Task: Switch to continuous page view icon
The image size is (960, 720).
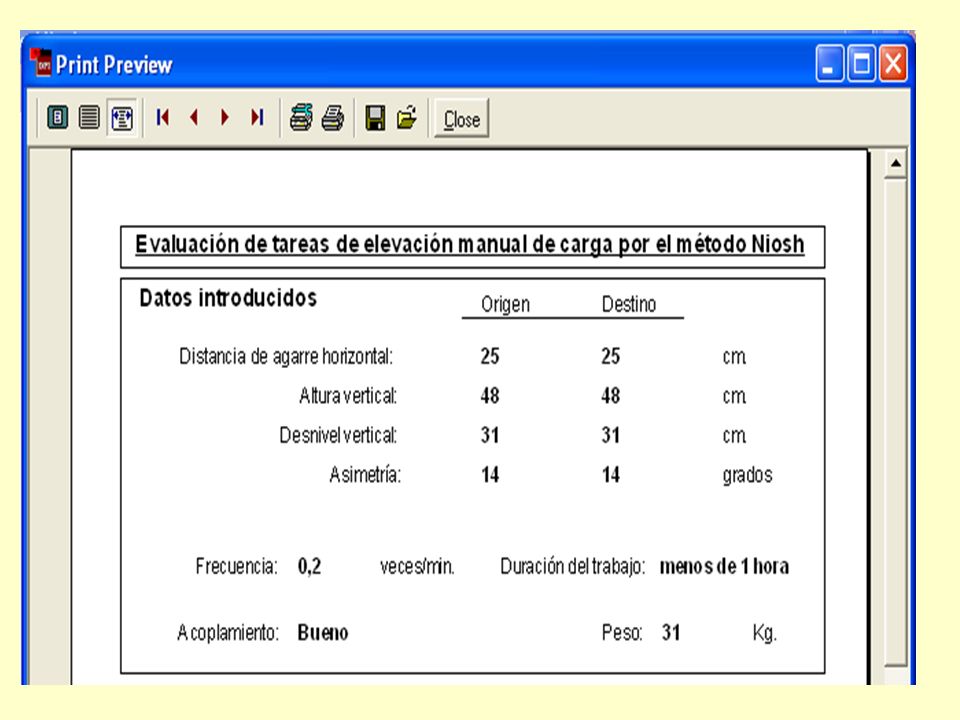Action: coord(89,117)
